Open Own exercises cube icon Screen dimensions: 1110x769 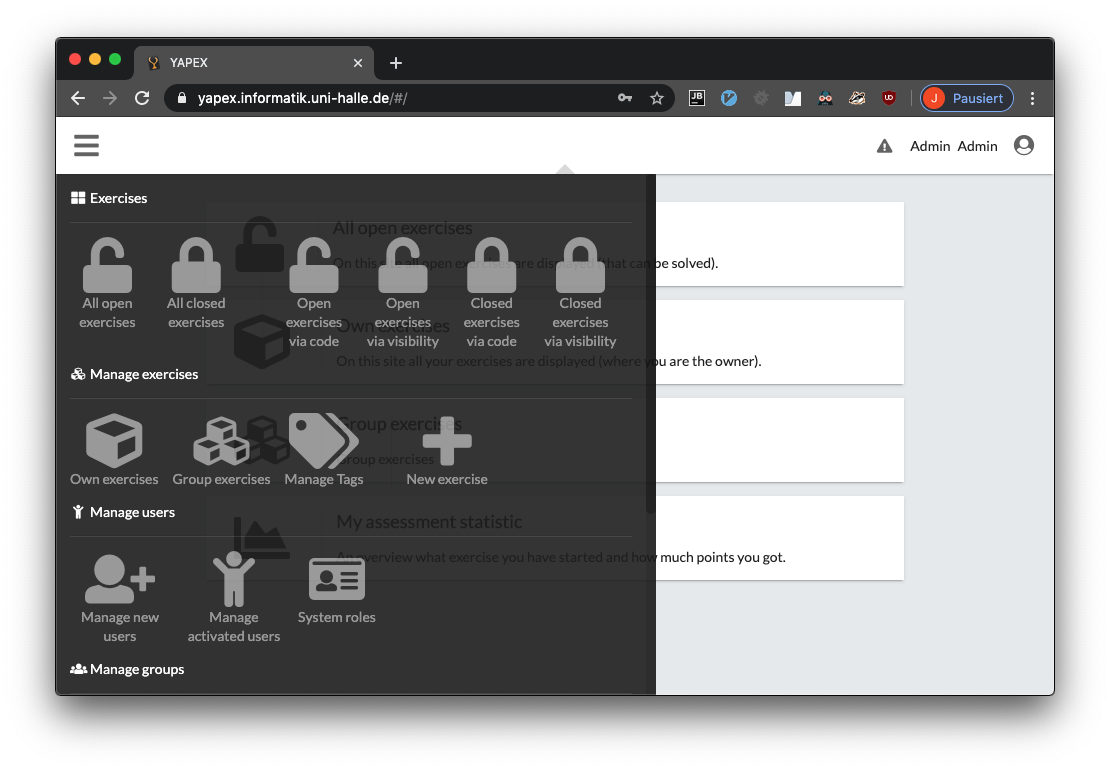114,441
